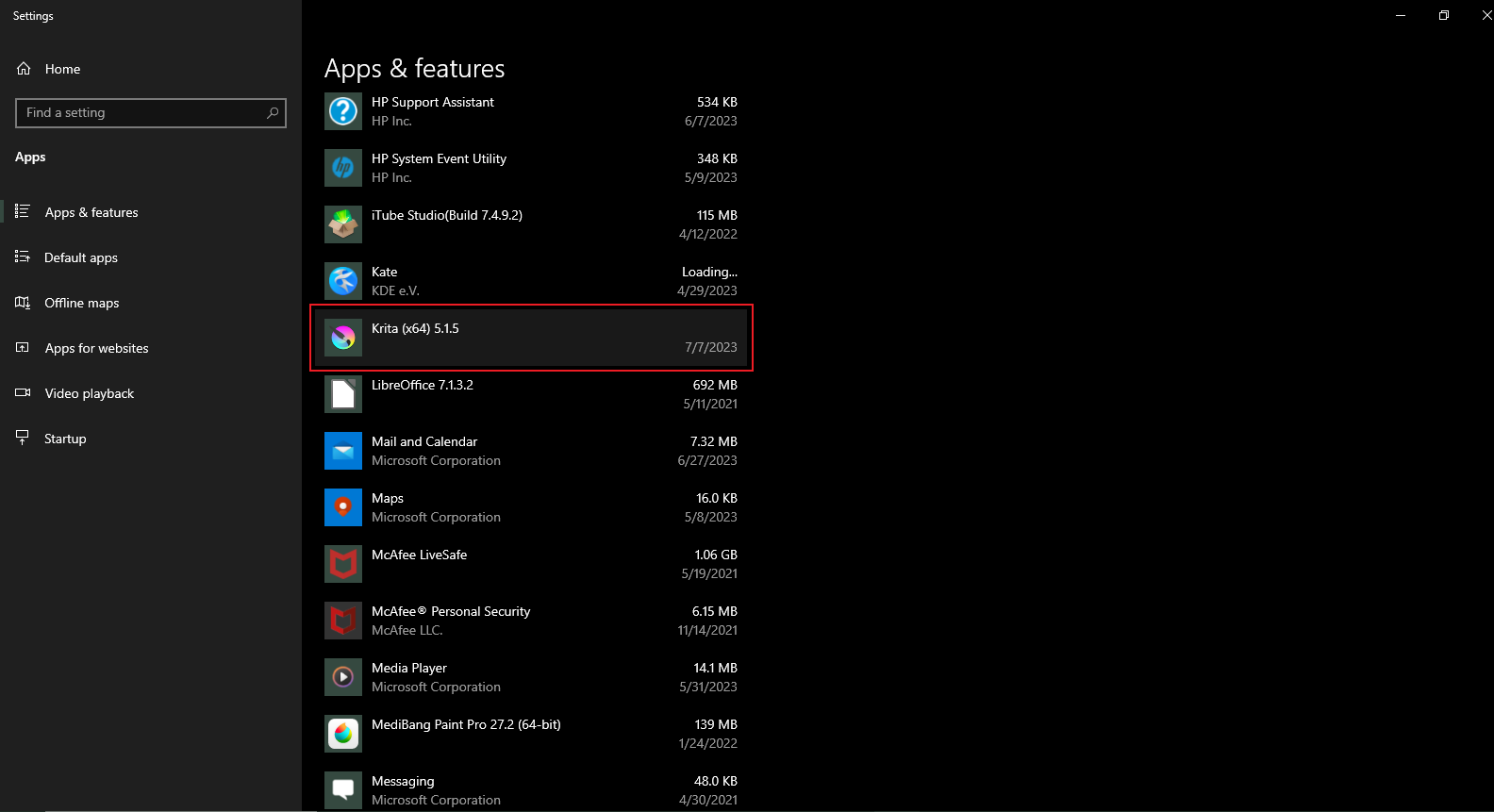Screen dimensions: 1494x812
Task: Click the search magnifier icon
Action: (x=273, y=113)
